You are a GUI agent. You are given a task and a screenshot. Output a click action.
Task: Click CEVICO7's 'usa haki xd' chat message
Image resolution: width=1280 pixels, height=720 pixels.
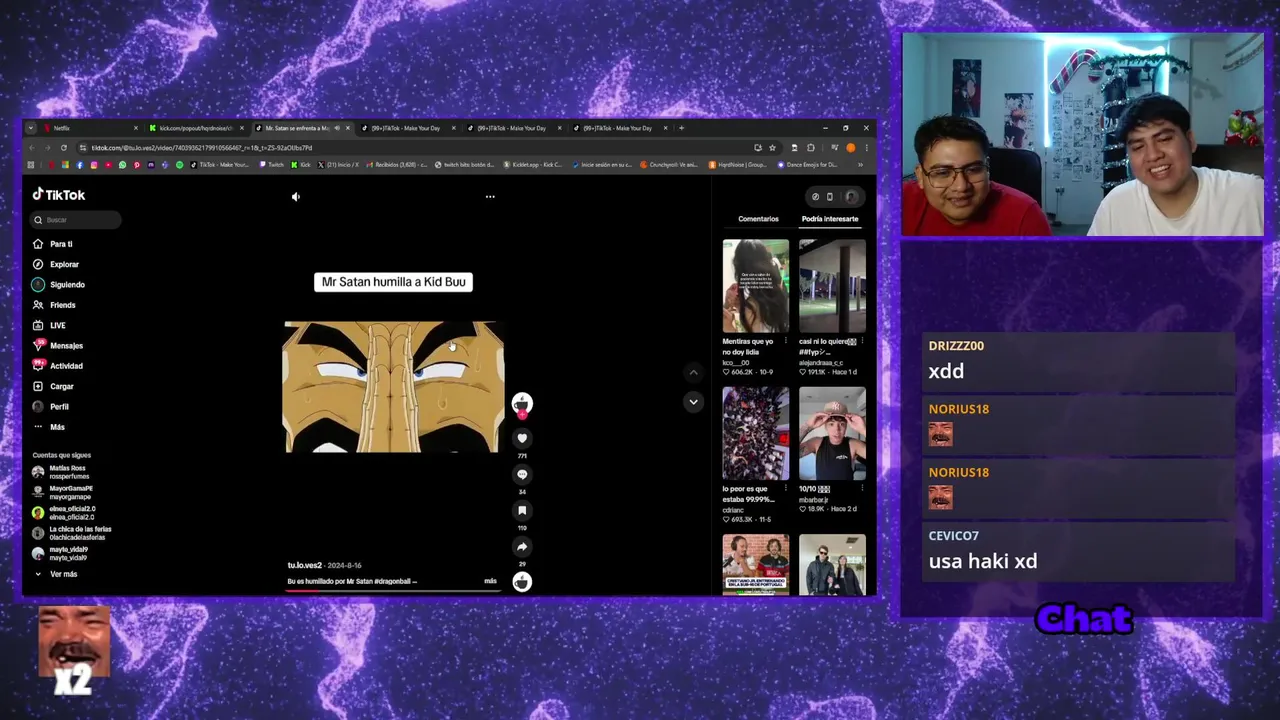click(983, 561)
